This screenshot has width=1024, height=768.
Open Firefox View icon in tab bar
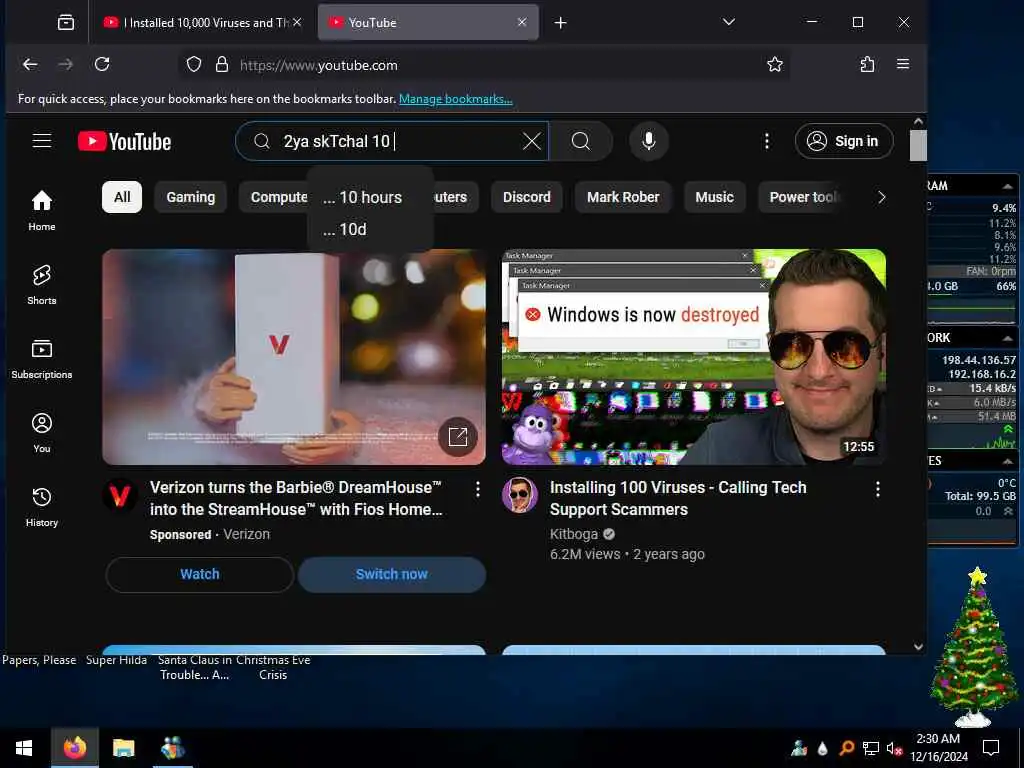(66, 23)
